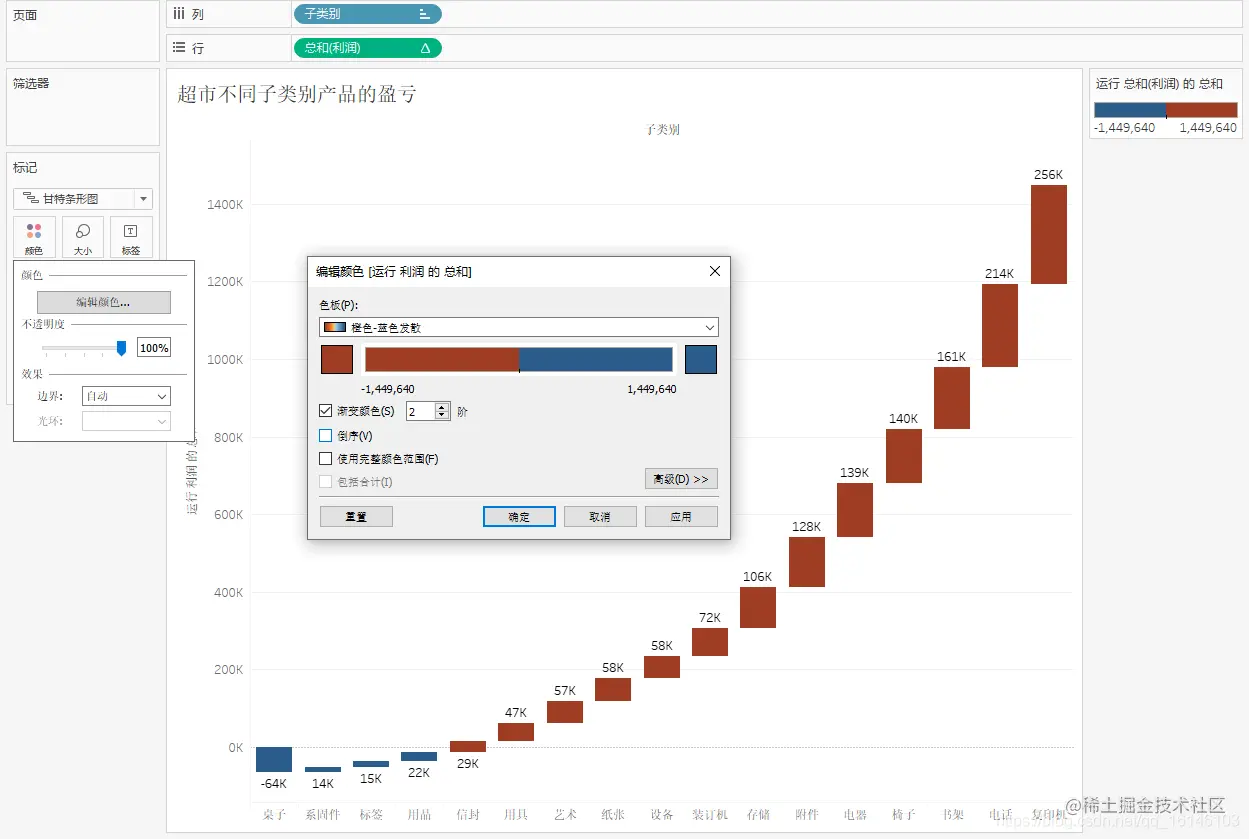Open the 边界 border dropdown
The height and width of the screenshot is (839, 1249).
tap(126, 396)
